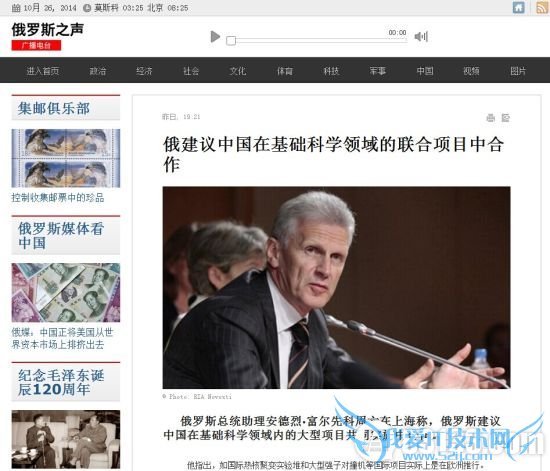
Task: Open the 社会 section
Action: [191, 71]
